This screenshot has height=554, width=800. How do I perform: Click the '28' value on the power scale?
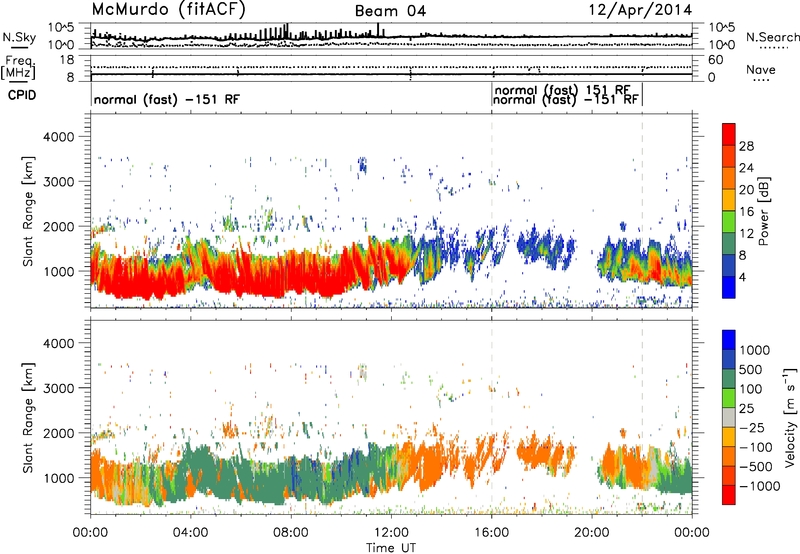point(746,146)
